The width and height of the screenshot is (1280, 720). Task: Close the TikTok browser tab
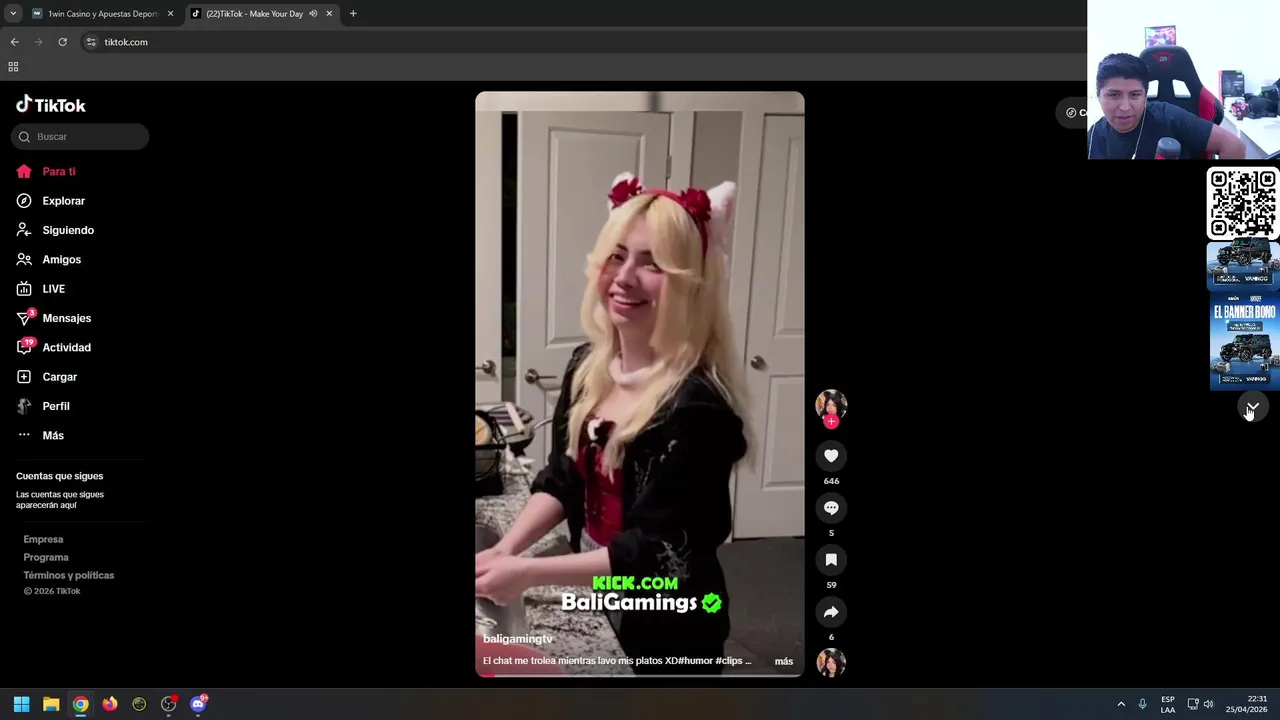point(329,14)
